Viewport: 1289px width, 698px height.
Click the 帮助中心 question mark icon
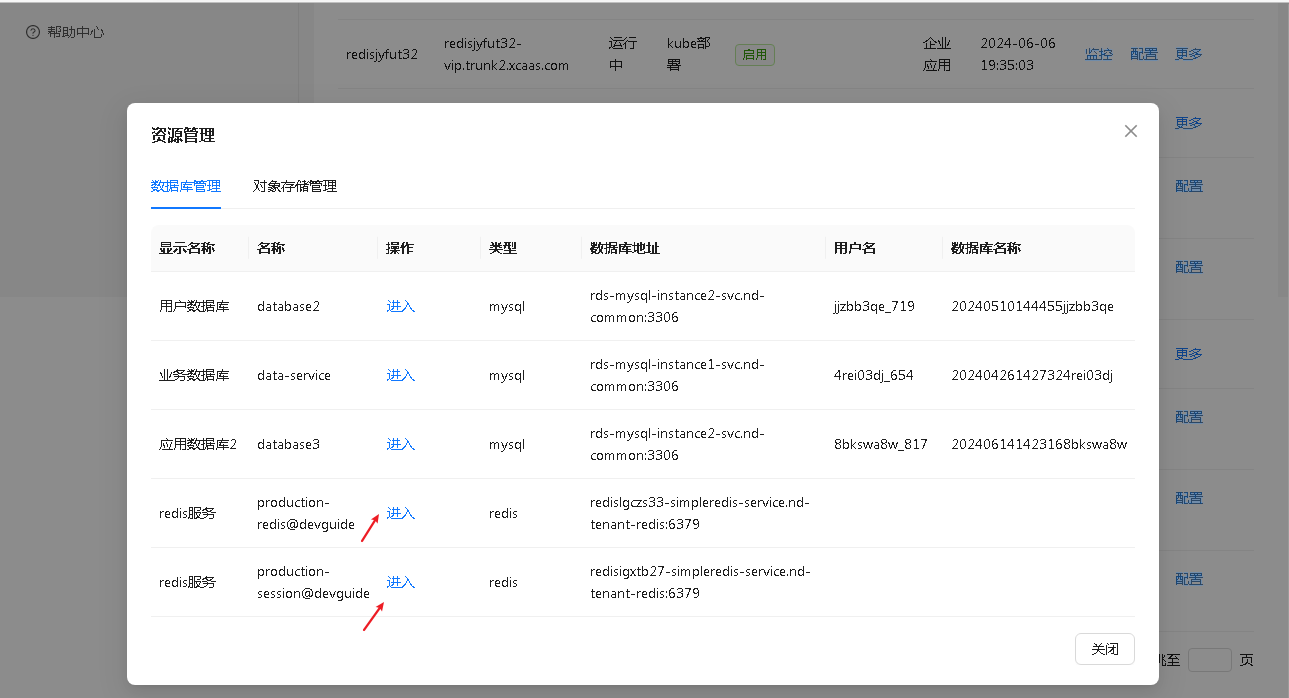[x=33, y=32]
